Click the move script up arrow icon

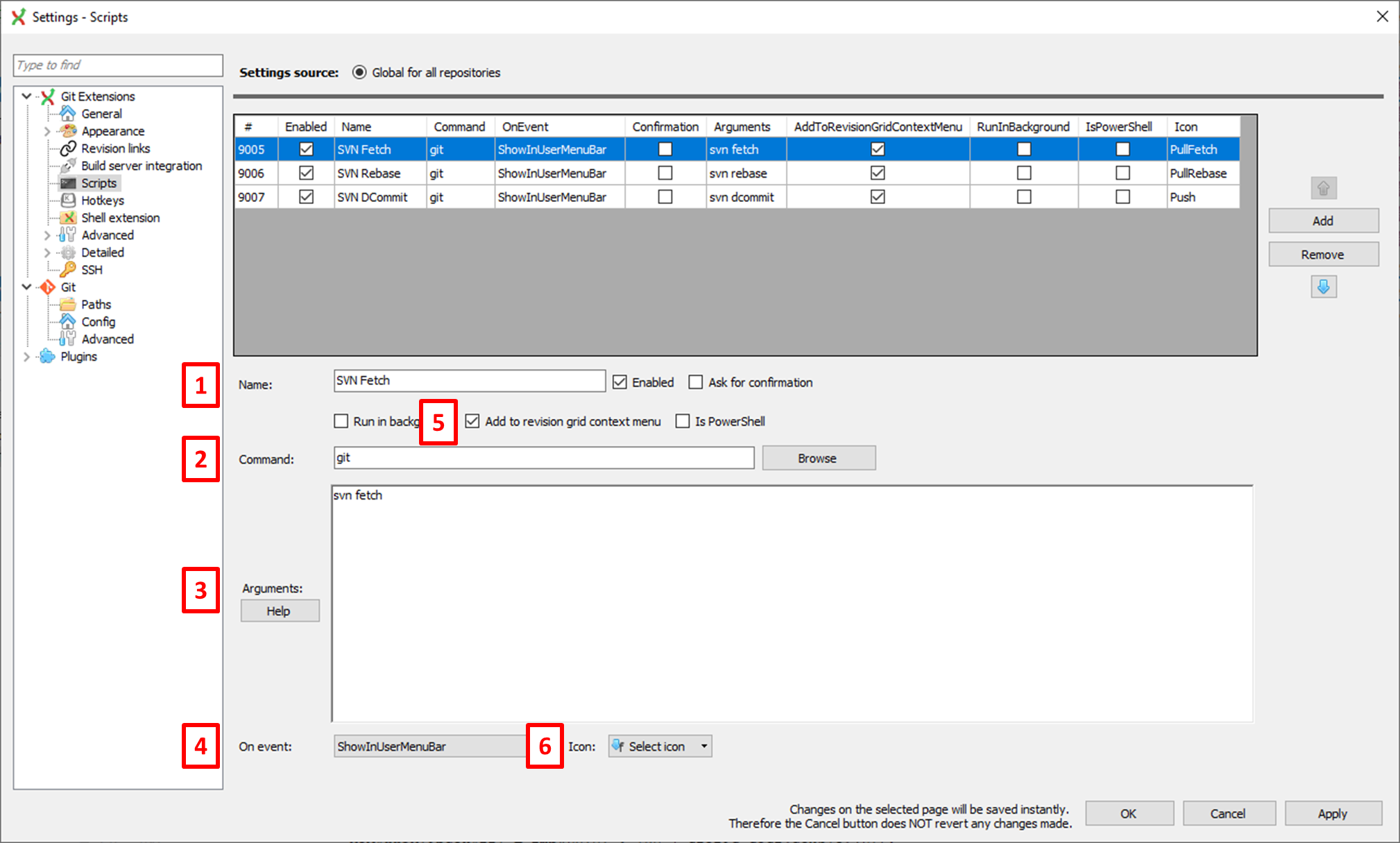[x=1323, y=188]
